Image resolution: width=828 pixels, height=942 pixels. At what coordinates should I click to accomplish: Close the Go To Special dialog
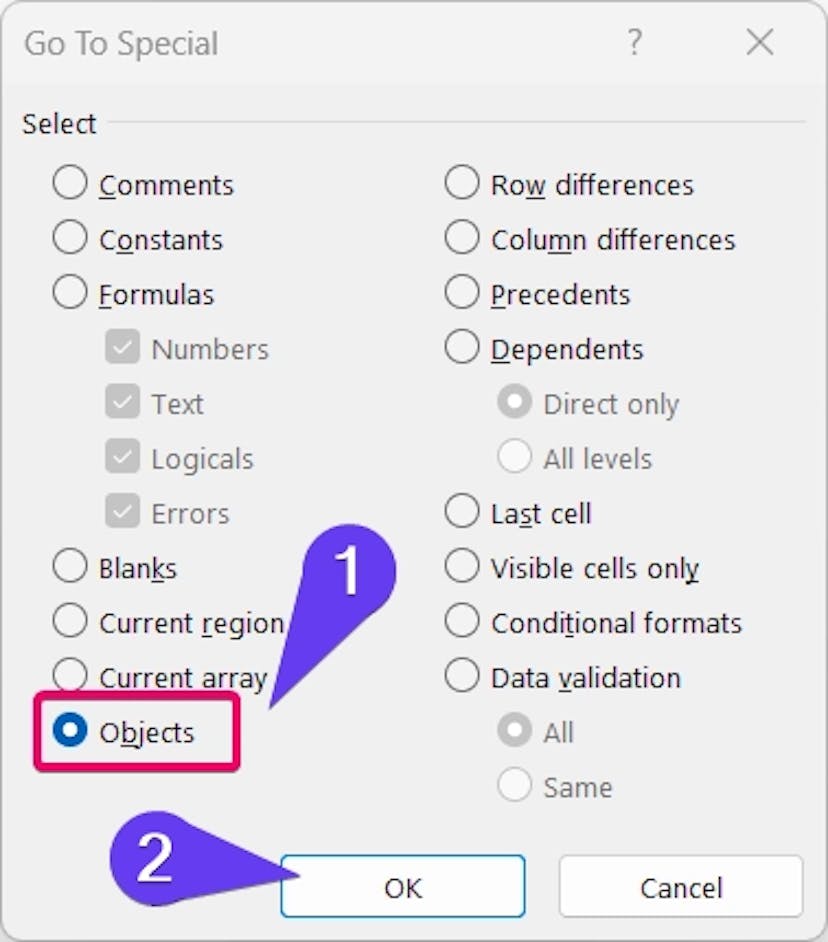tap(760, 43)
